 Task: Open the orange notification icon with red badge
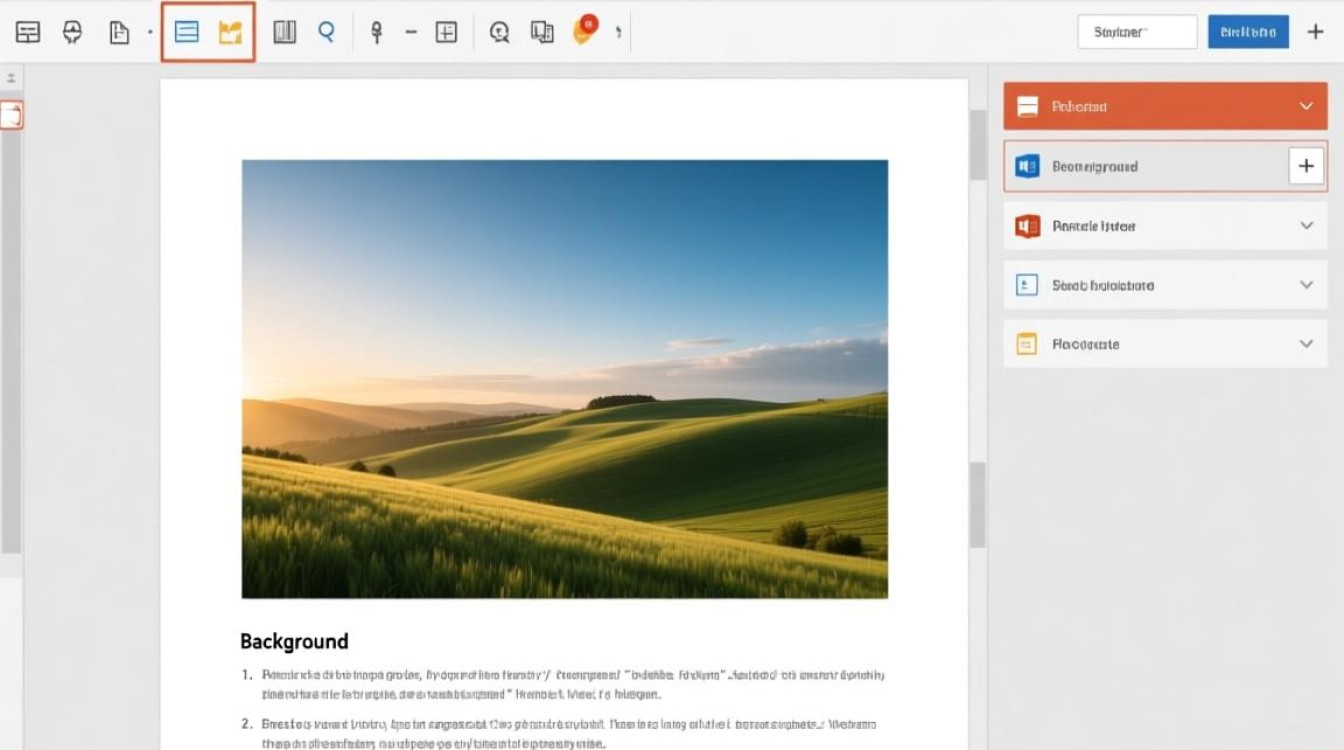tap(585, 30)
